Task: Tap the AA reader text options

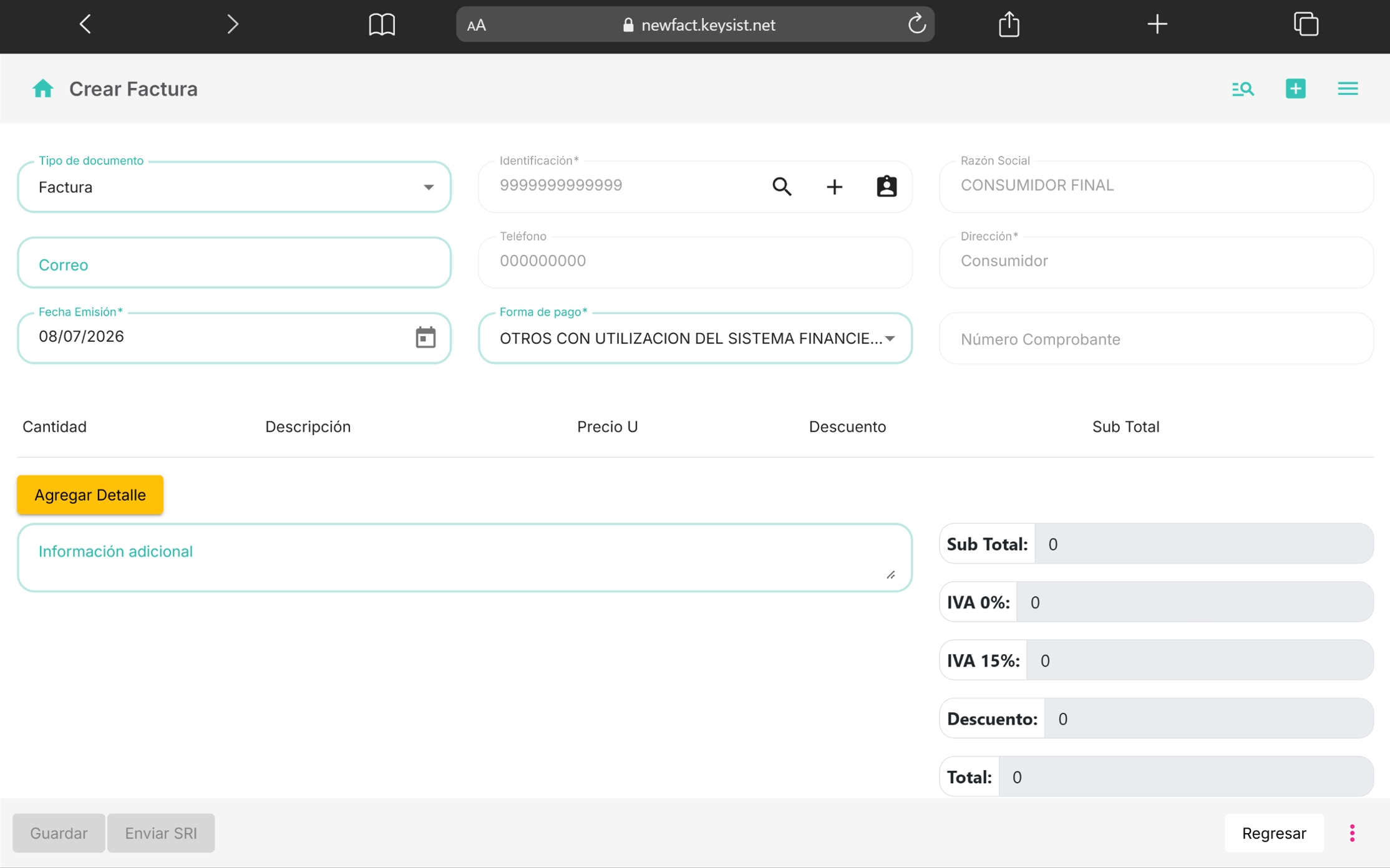Action: 477,25
